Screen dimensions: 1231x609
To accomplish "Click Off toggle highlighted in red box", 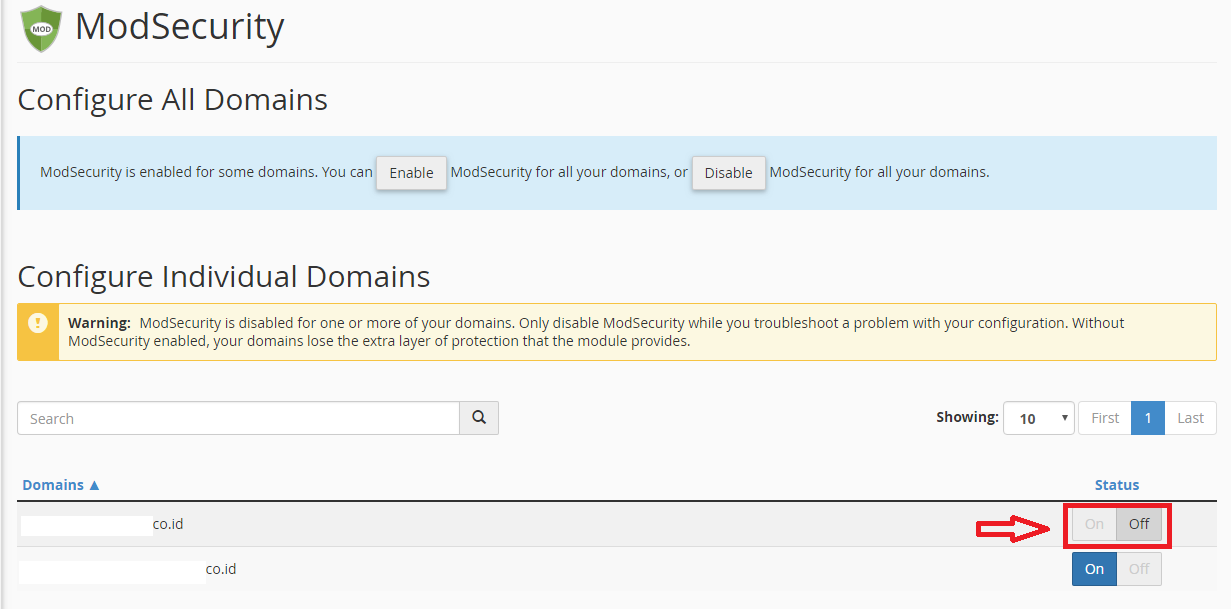I will 1139,524.
